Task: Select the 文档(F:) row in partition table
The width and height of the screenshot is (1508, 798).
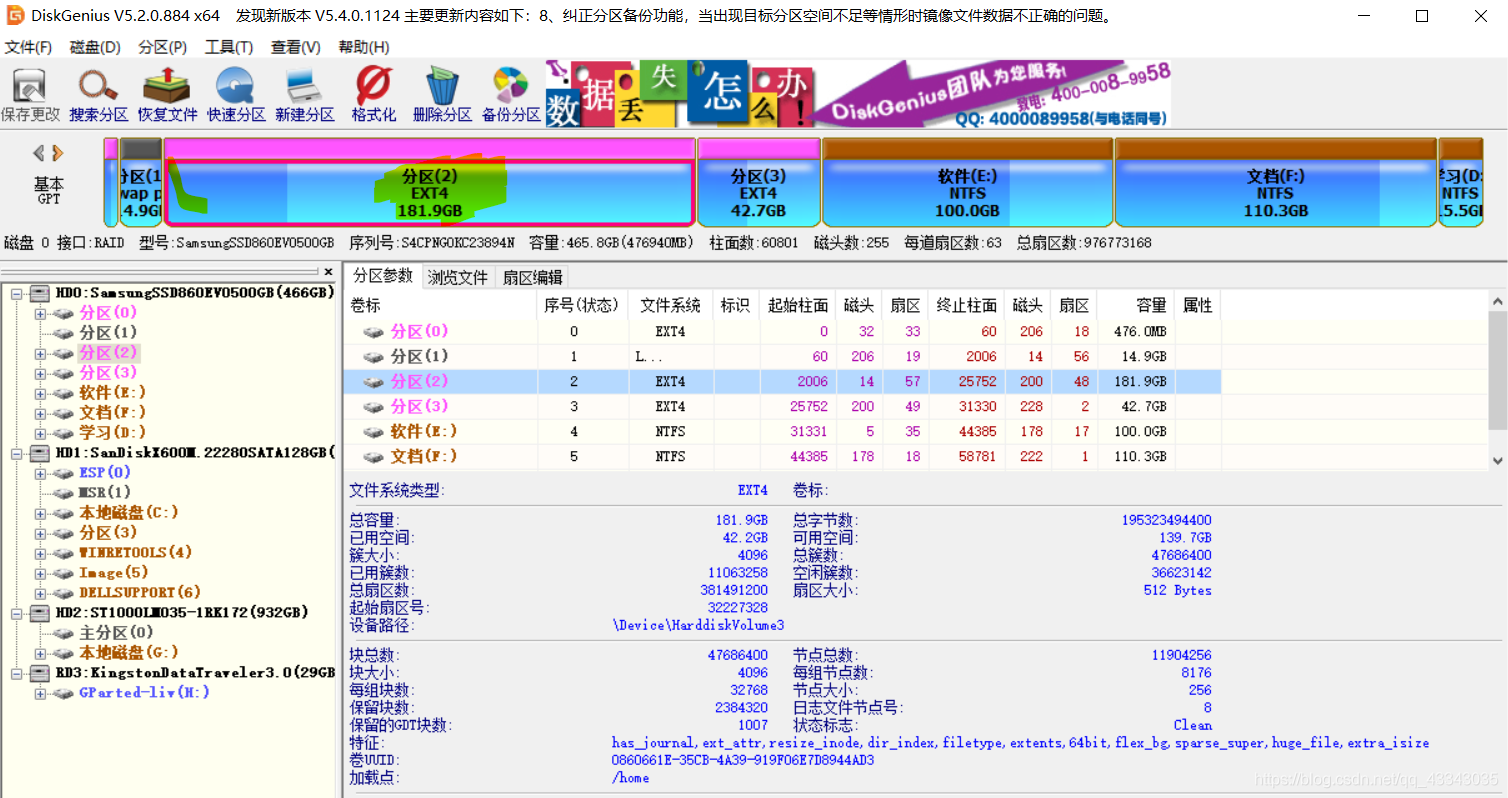Action: pos(783,456)
